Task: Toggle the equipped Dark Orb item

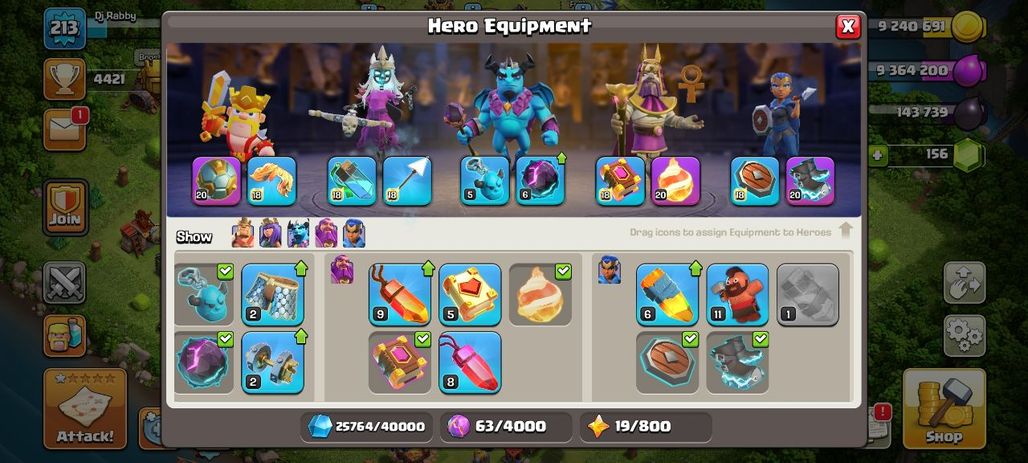Action: [204, 362]
